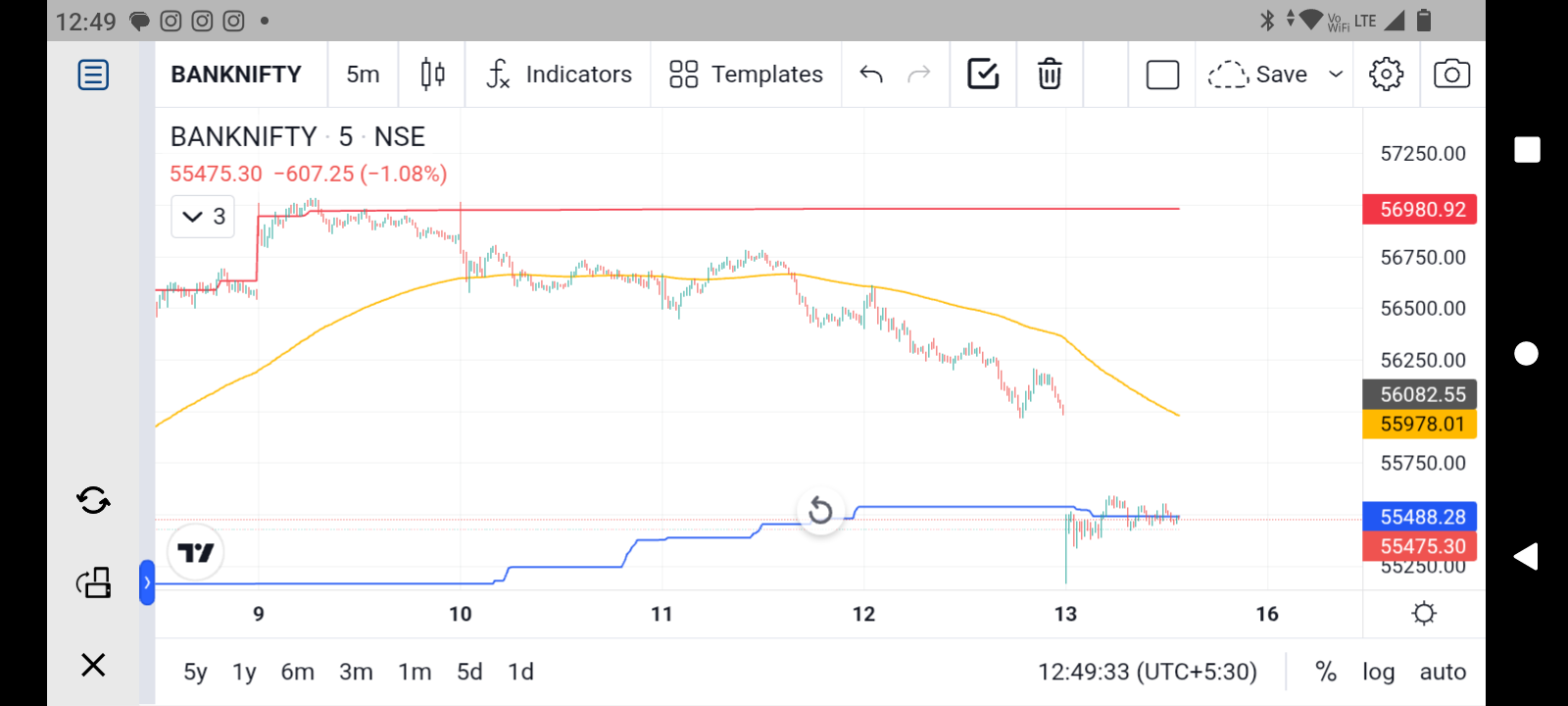Toggle auto scale mode
Image resolution: width=1568 pixels, height=706 pixels.
1443,672
